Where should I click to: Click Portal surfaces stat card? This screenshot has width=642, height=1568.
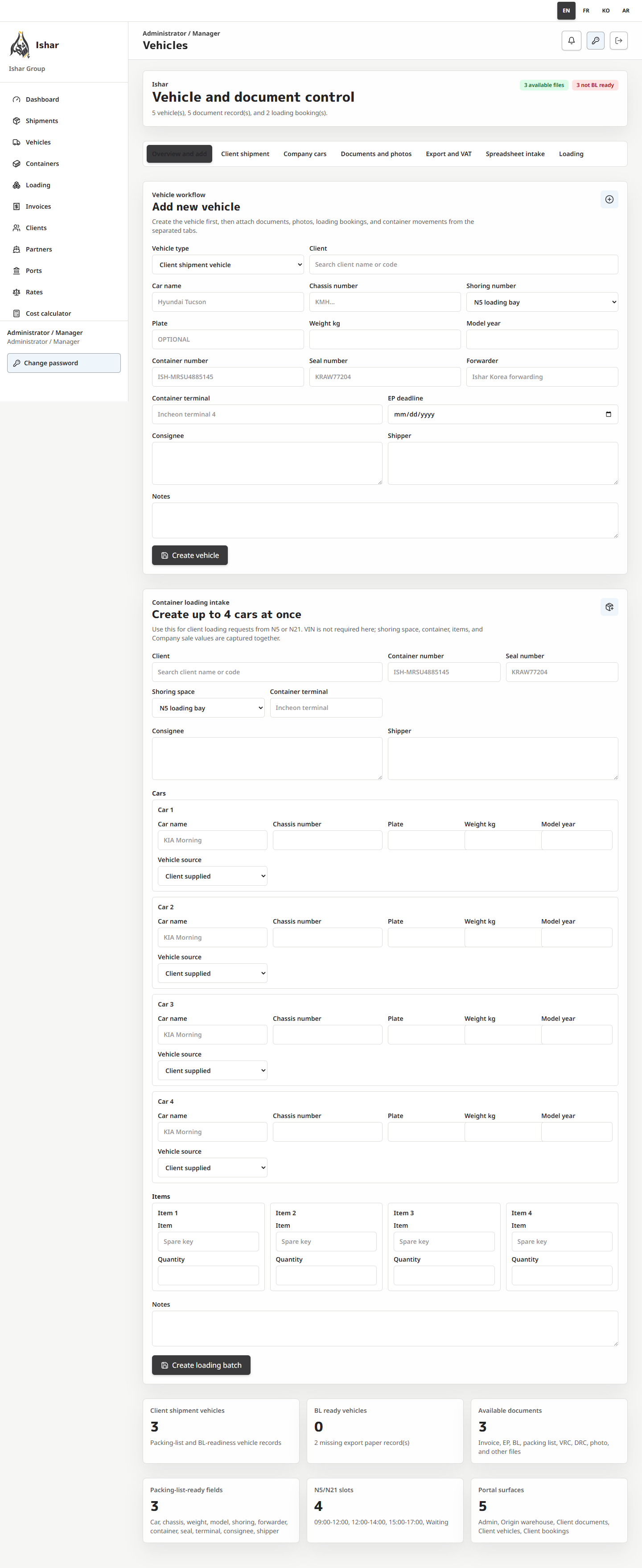[x=549, y=1510]
